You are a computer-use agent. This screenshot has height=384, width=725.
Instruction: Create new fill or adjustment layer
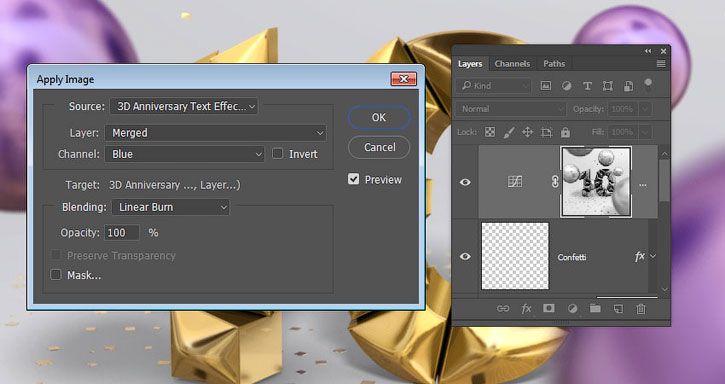tap(572, 309)
